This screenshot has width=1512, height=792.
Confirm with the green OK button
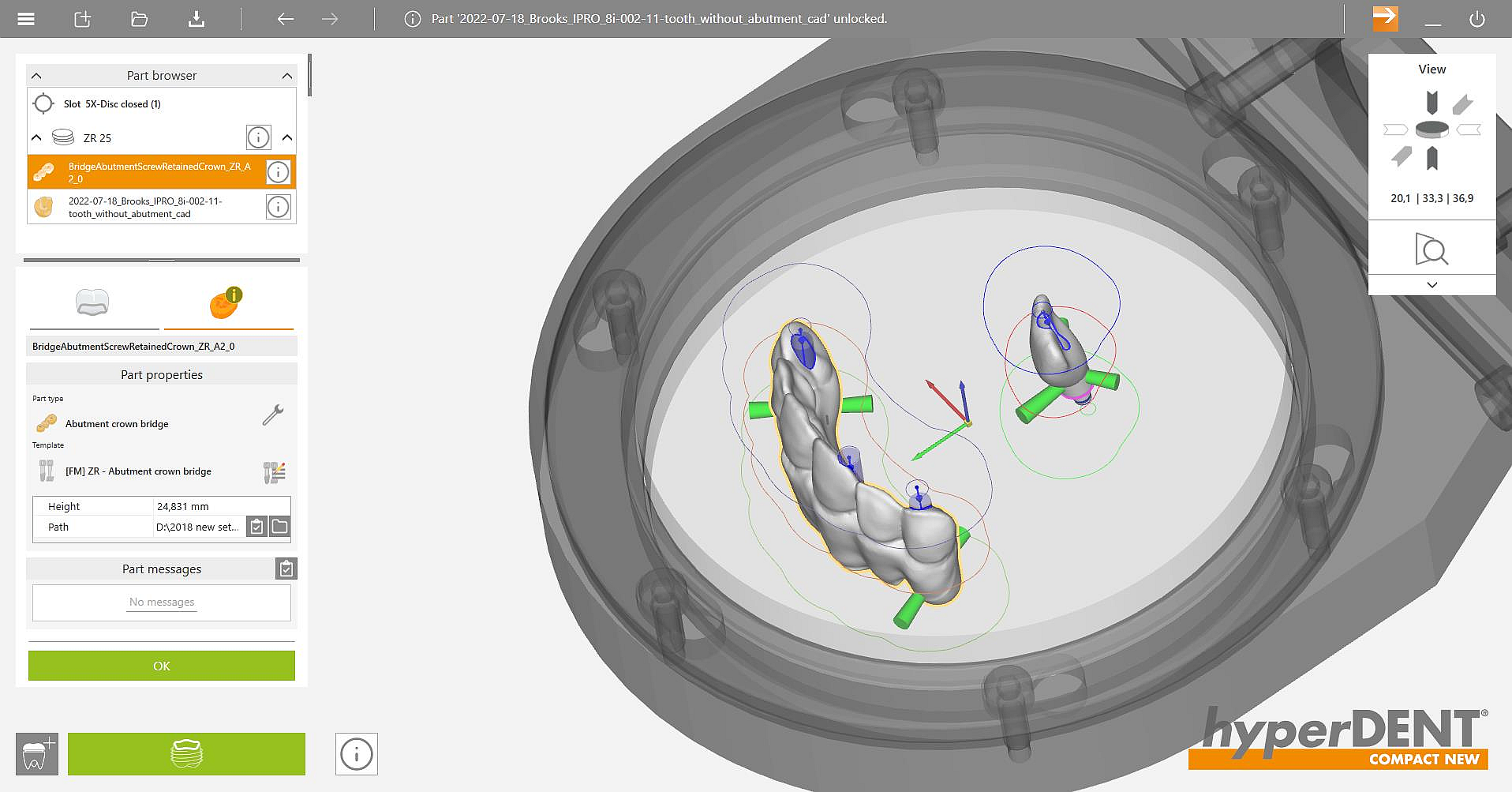(x=162, y=666)
